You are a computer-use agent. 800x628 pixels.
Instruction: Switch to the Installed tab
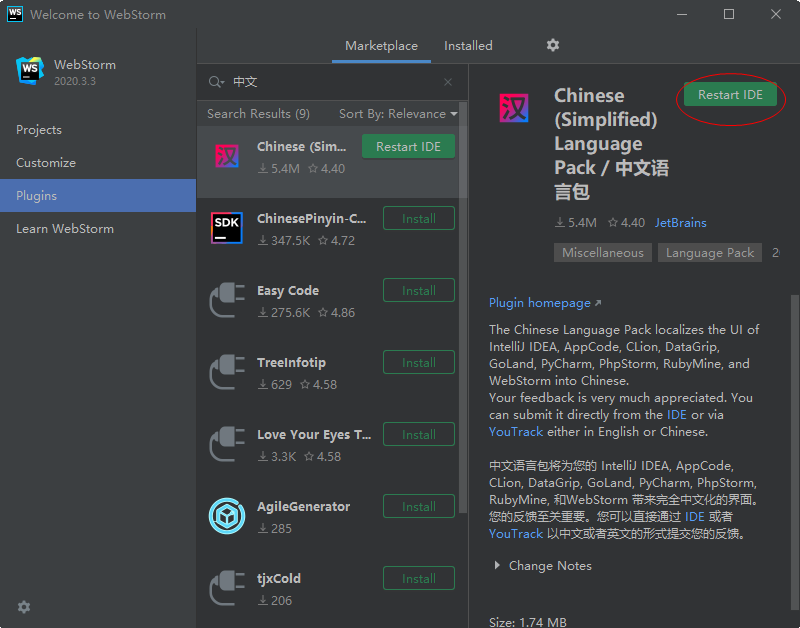pyautogui.click(x=468, y=46)
